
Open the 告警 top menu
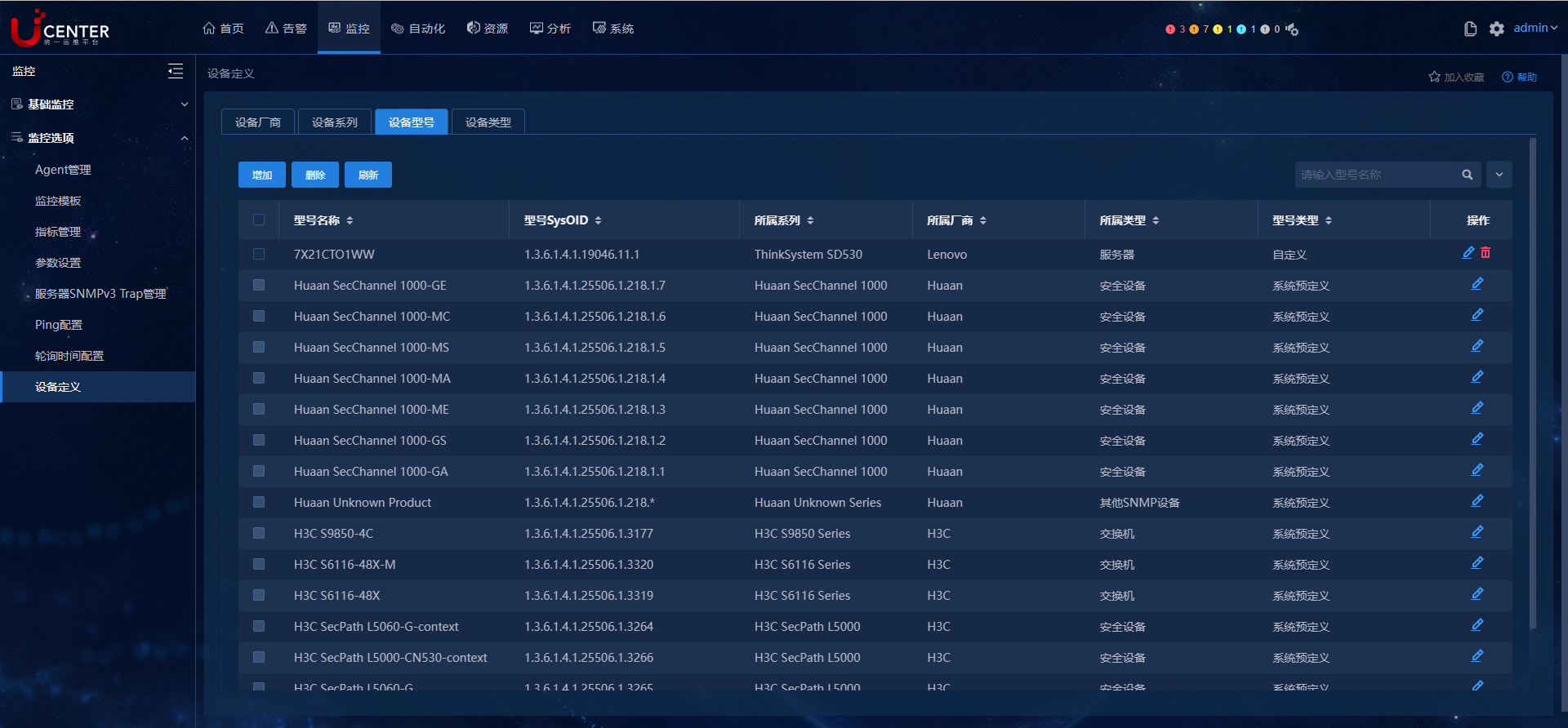[286, 29]
